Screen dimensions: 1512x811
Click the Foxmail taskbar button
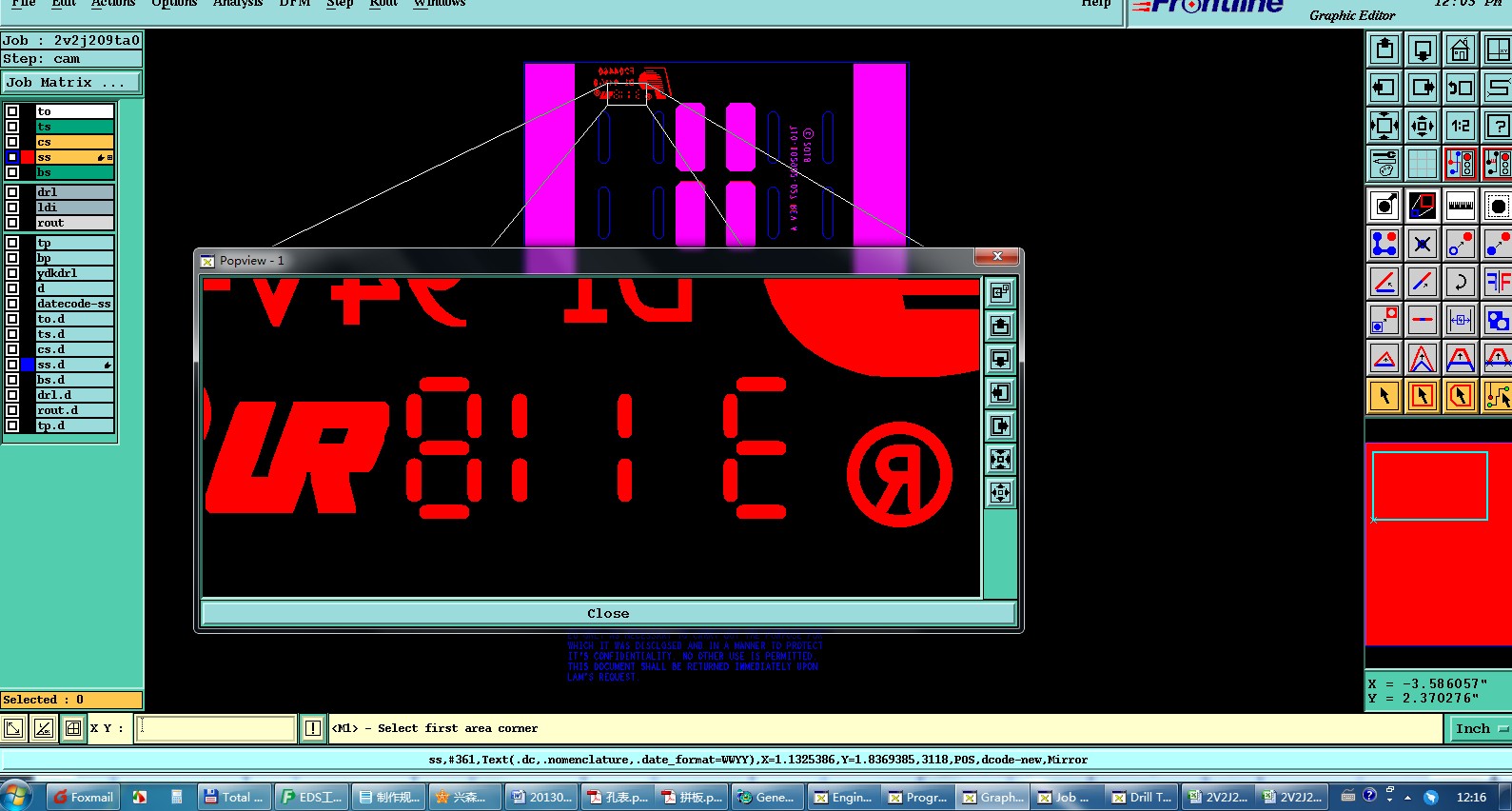(x=83, y=797)
